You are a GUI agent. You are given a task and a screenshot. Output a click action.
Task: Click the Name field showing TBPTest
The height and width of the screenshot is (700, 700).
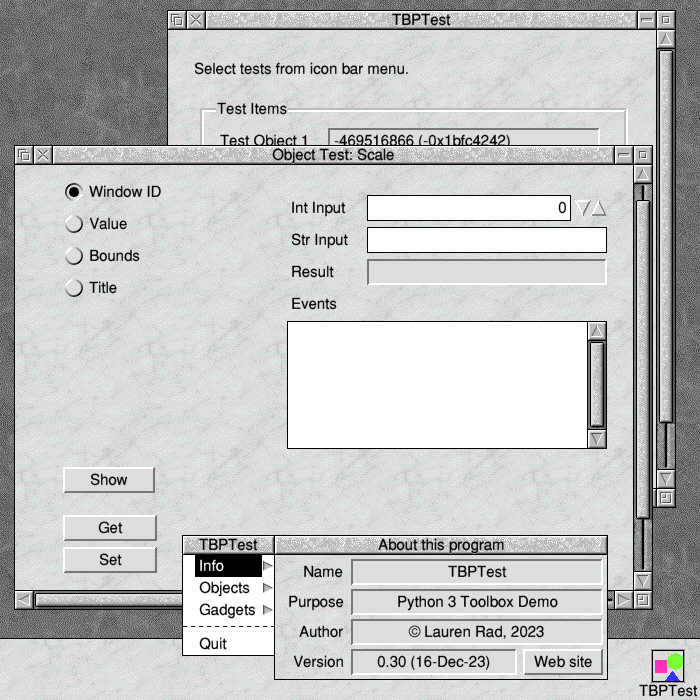477,572
